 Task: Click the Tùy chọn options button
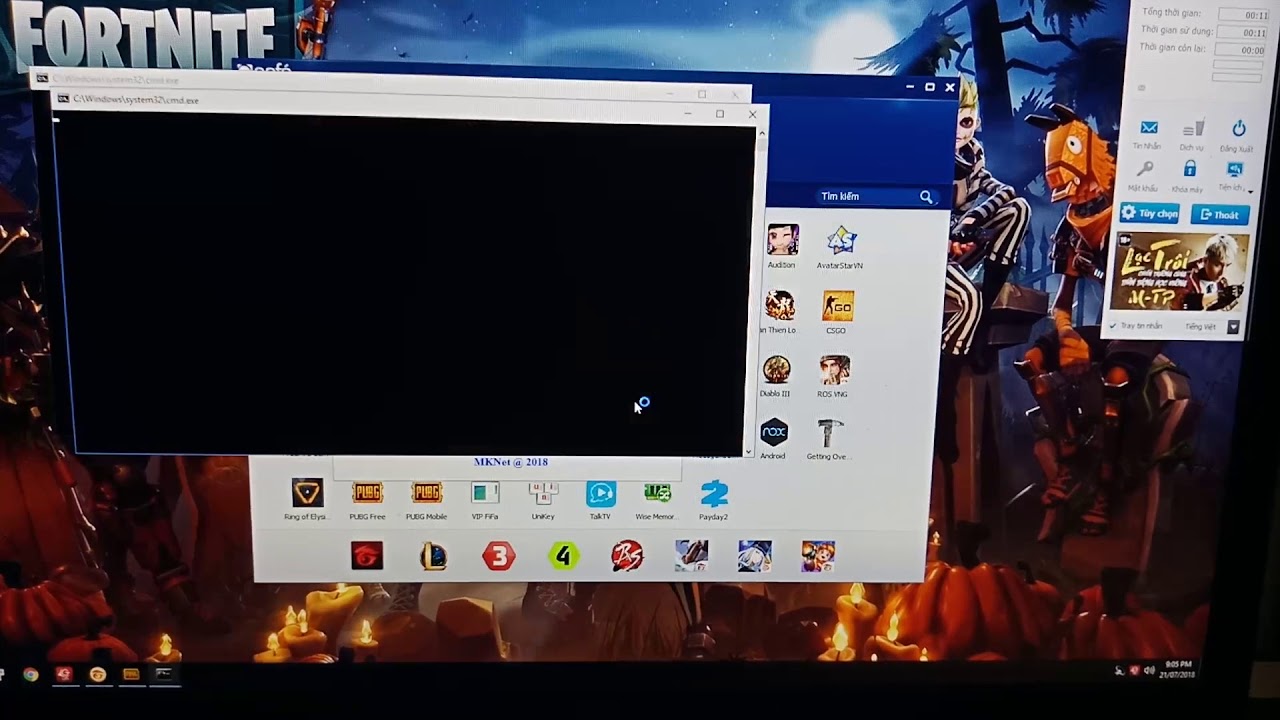1150,214
